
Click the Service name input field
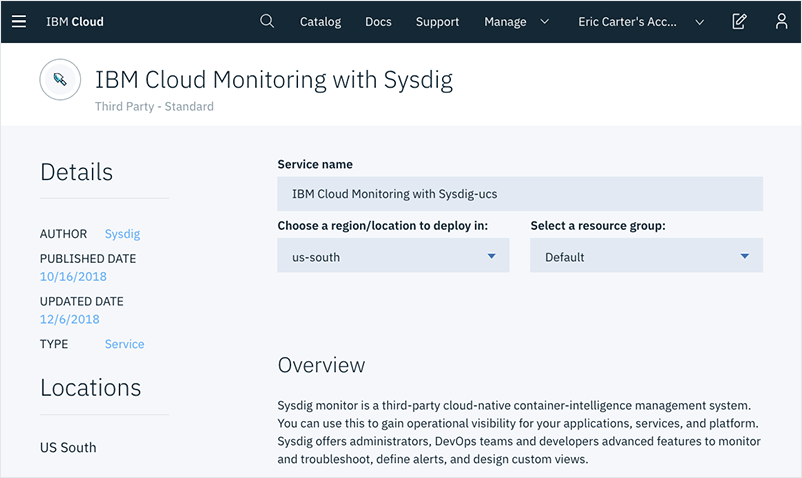coord(520,194)
